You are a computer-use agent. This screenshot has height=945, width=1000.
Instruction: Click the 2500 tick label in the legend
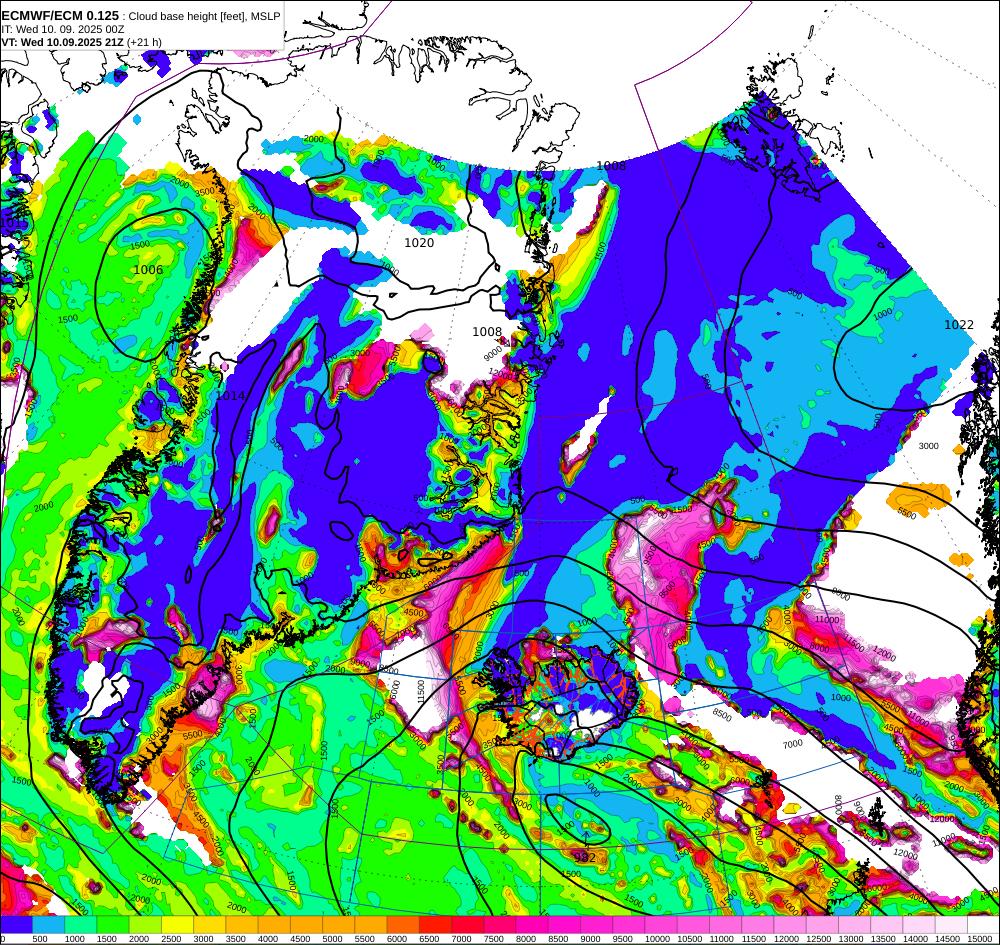[x=171, y=939]
